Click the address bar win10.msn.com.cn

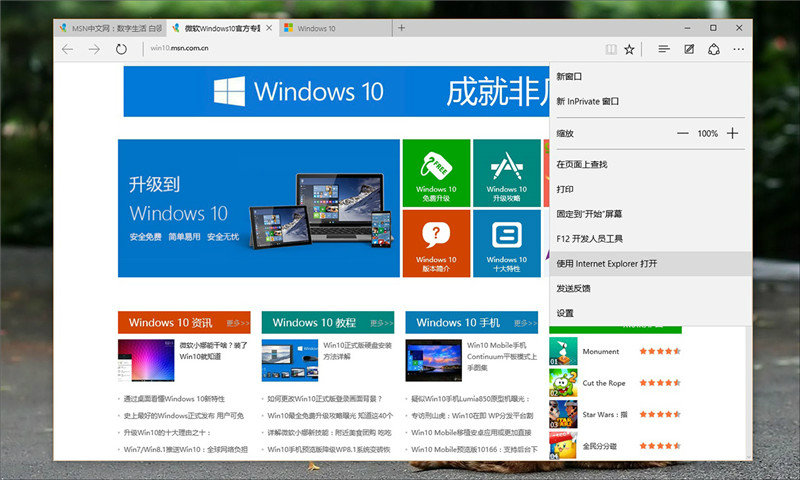pyautogui.click(x=180, y=48)
